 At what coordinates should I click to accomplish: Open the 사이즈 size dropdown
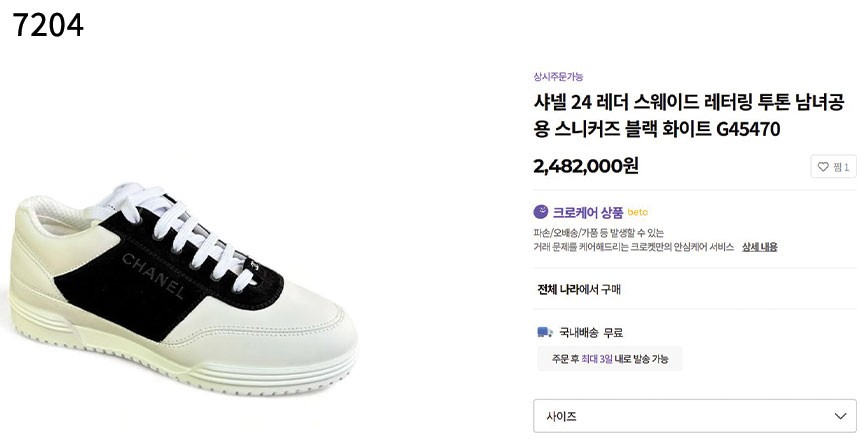(694, 416)
